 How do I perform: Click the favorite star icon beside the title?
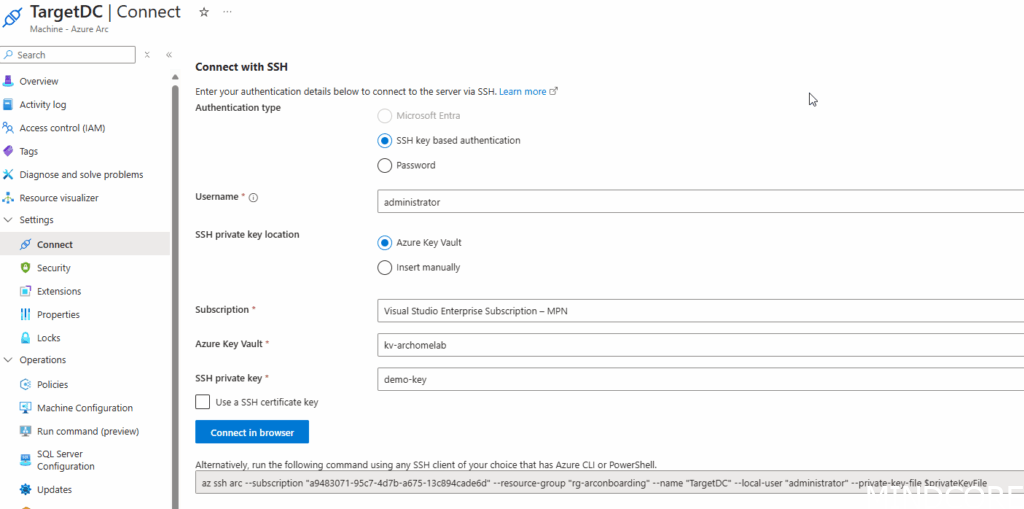click(x=204, y=12)
